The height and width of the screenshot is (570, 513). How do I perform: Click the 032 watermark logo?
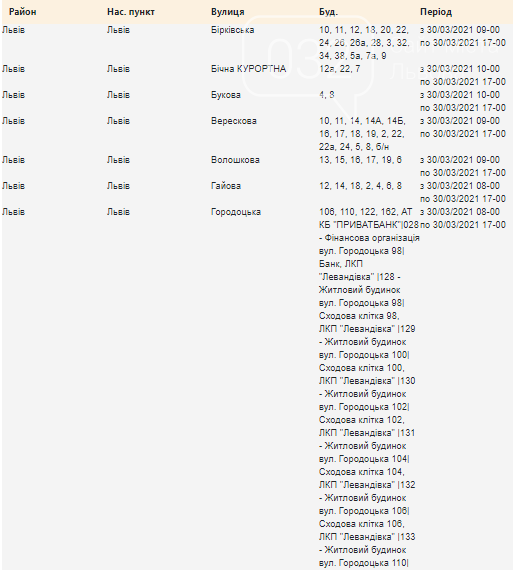coord(308,56)
